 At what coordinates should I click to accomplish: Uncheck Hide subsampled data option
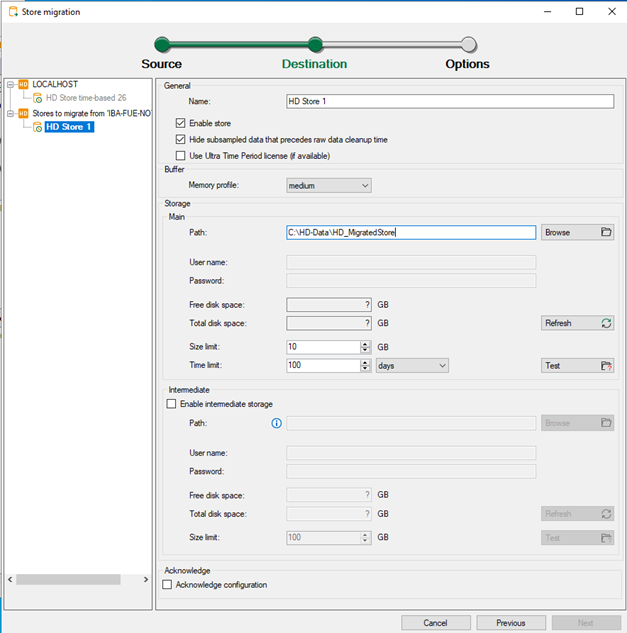pyautogui.click(x=181, y=139)
